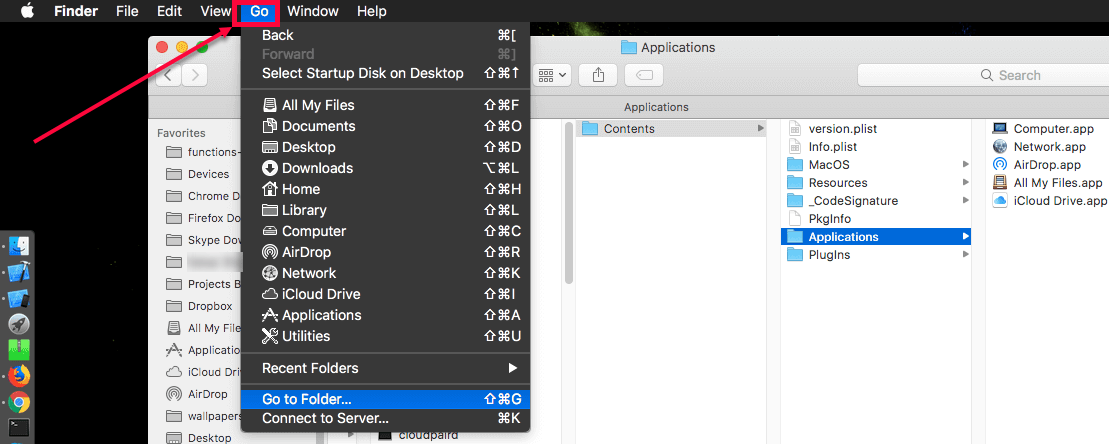Select the highlighted Applications folder row
Image resolution: width=1109 pixels, height=445 pixels.
click(x=876, y=236)
